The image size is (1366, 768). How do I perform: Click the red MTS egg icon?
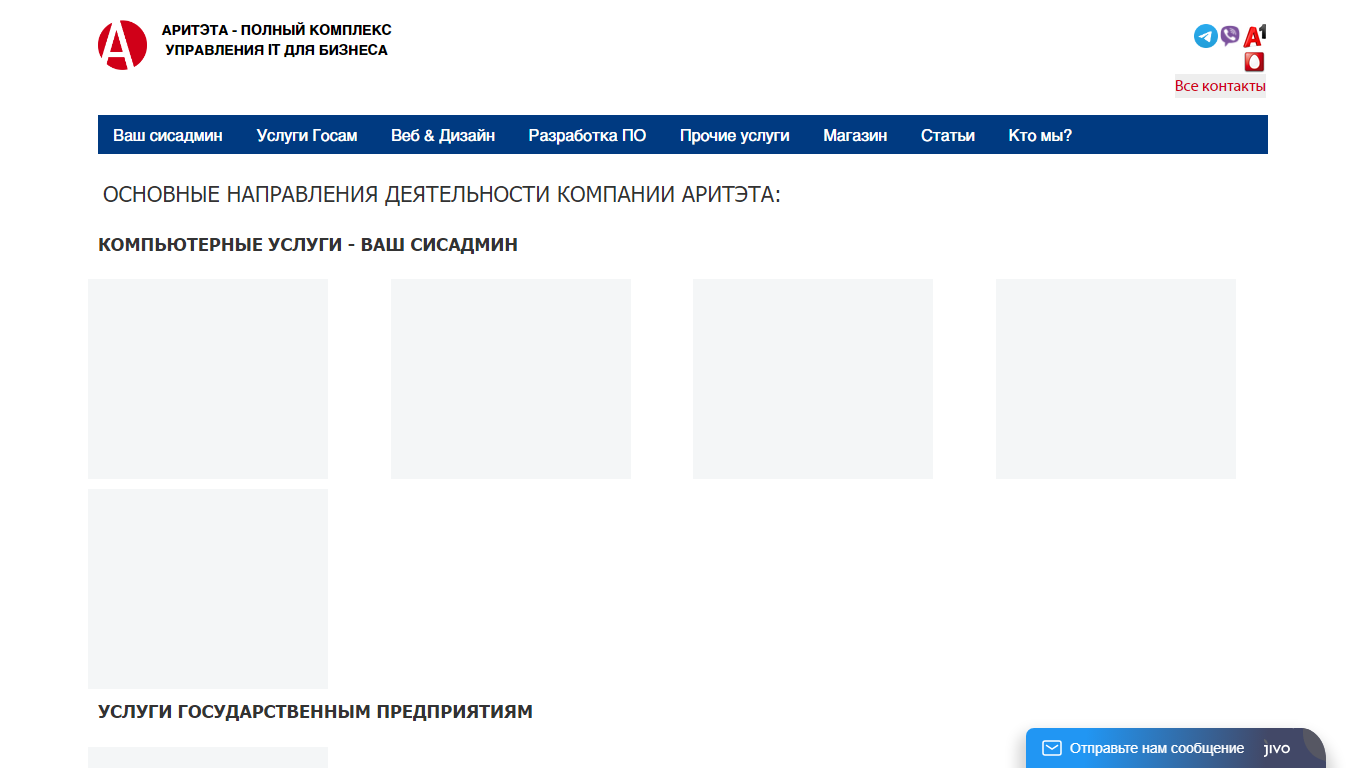[x=1254, y=61]
